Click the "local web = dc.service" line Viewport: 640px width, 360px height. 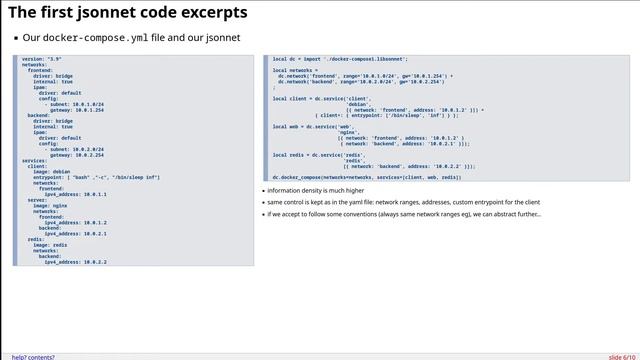313,127
